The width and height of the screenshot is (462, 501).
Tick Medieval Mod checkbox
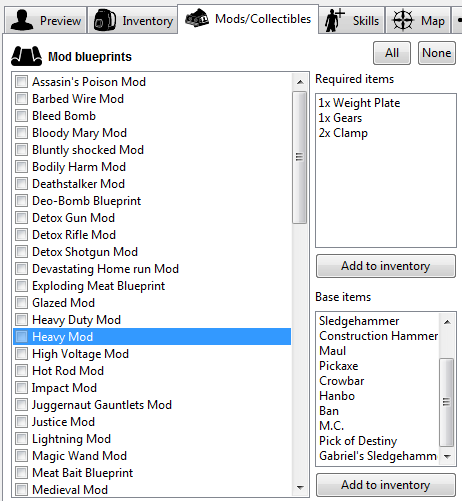point(21,489)
